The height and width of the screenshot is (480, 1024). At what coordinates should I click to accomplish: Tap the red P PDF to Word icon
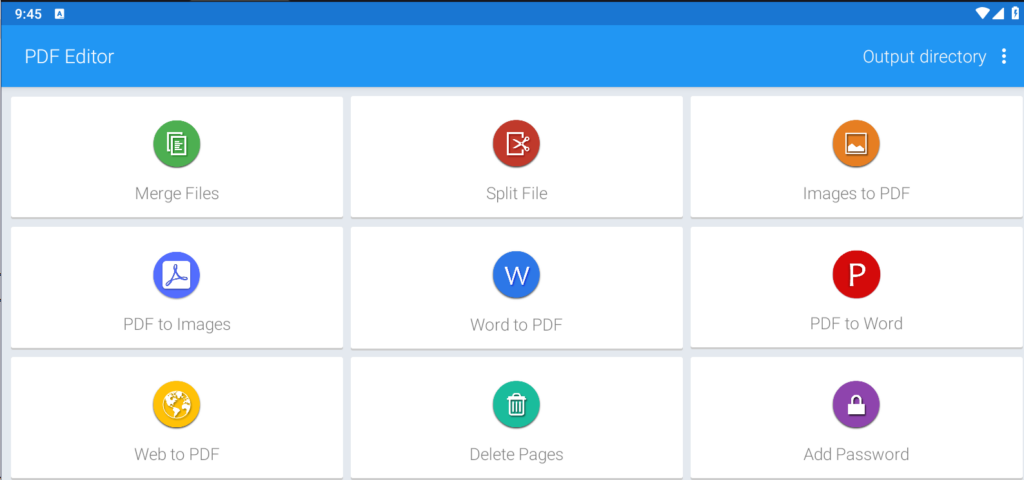pyautogui.click(x=856, y=274)
